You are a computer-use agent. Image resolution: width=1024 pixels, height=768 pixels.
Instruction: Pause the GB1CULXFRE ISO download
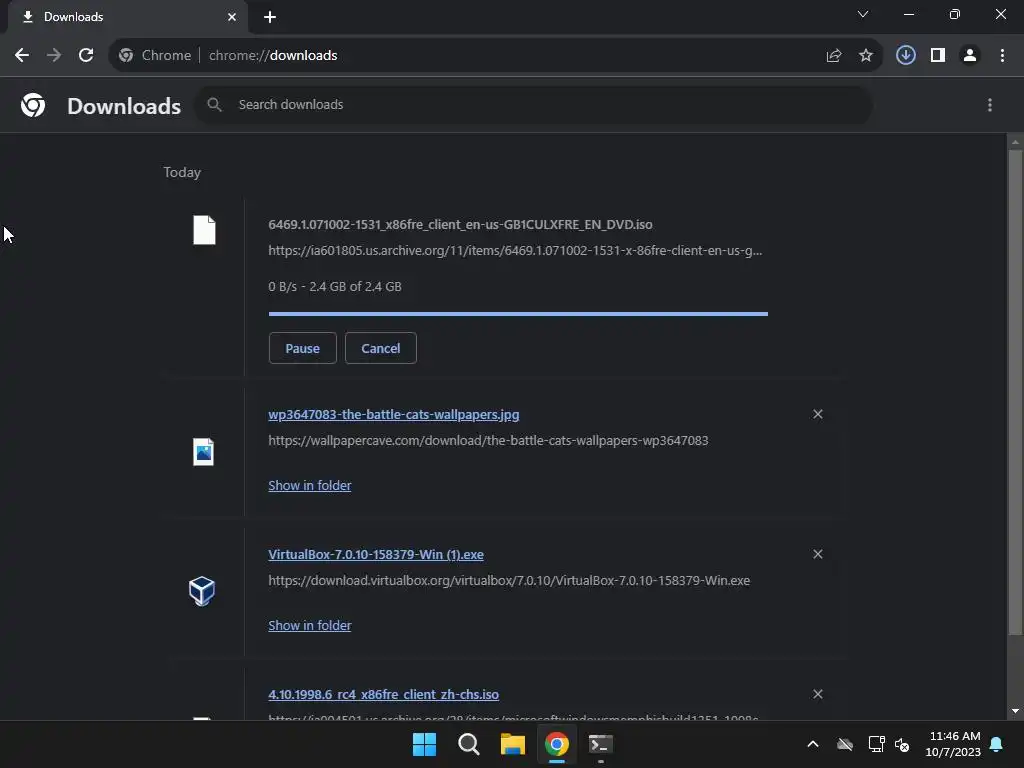tap(302, 348)
